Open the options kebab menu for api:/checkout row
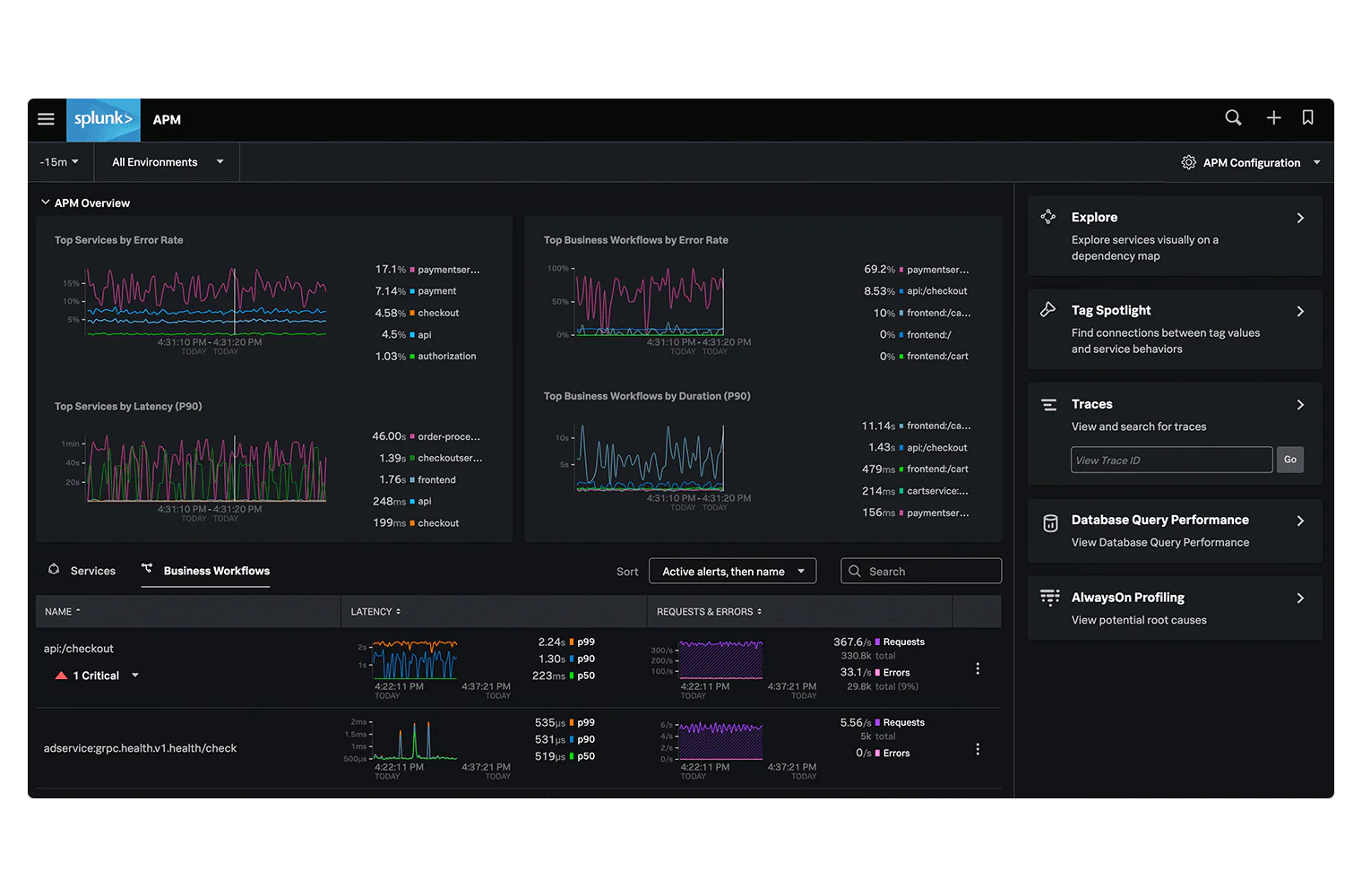The width and height of the screenshot is (1362, 896). 978,668
